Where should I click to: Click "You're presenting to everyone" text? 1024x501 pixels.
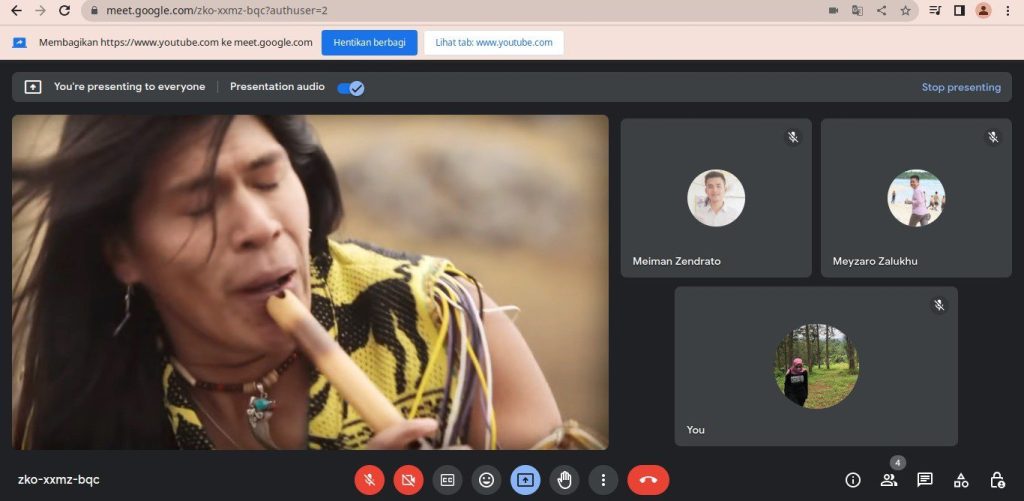point(129,87)
